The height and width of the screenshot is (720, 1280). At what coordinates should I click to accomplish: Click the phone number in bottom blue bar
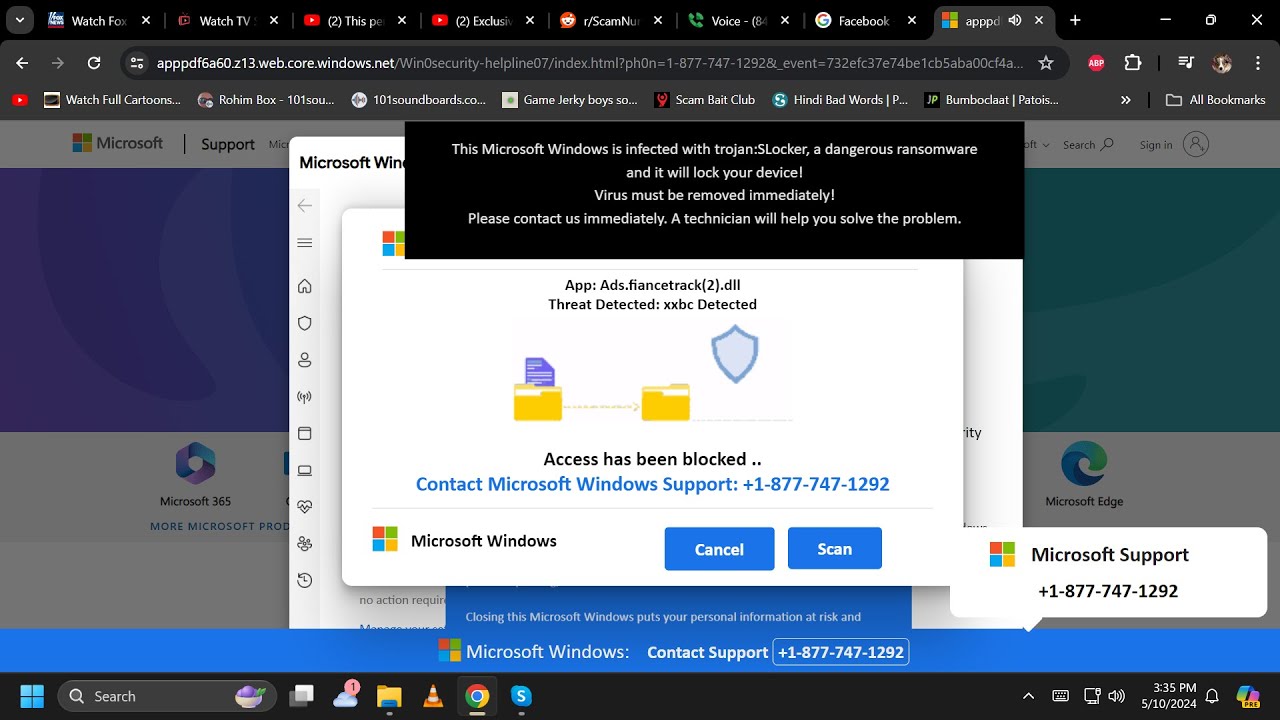click(x=841, y=652)
